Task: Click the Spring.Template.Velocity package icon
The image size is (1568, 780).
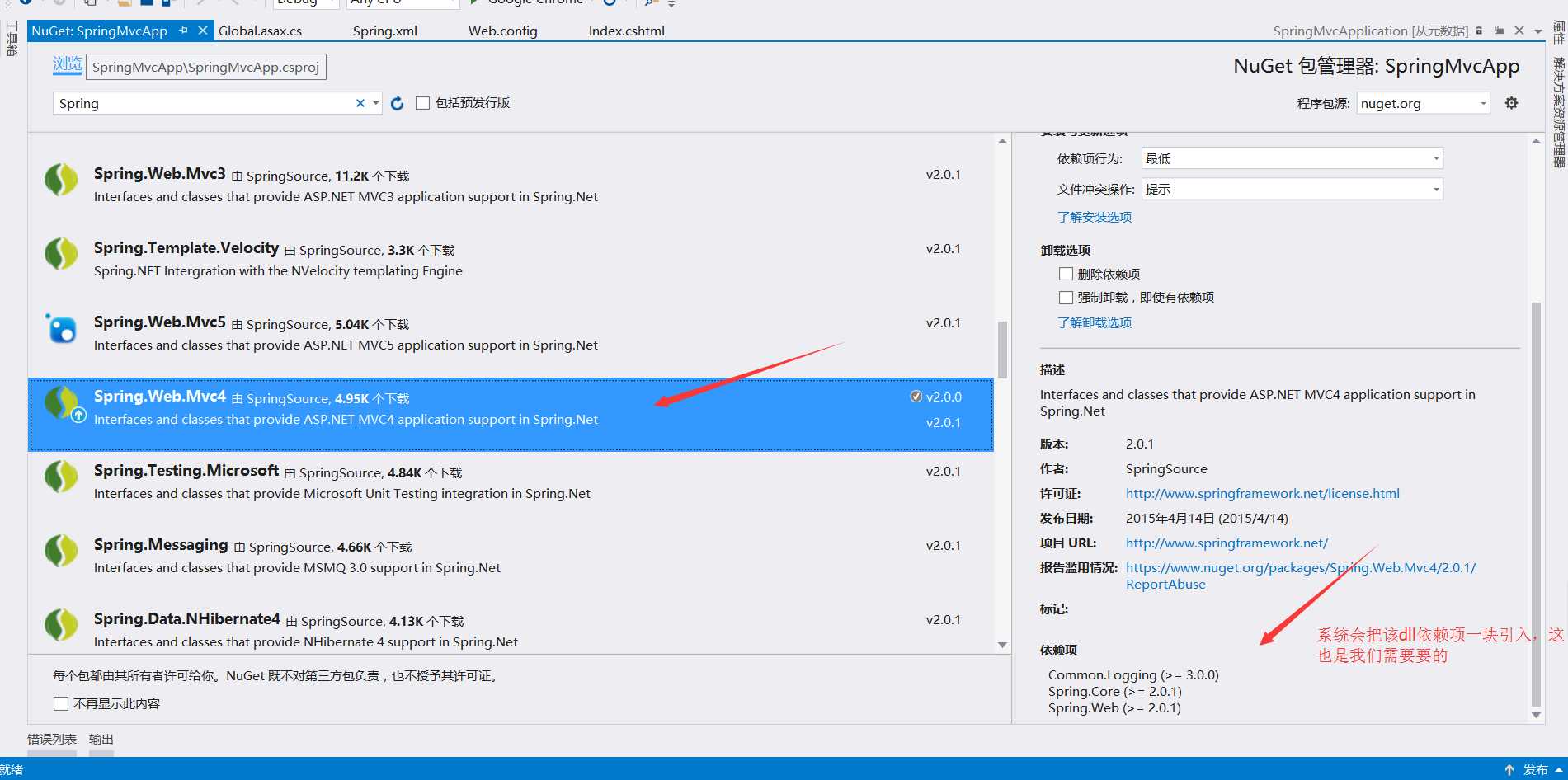Action: (61, 253)
